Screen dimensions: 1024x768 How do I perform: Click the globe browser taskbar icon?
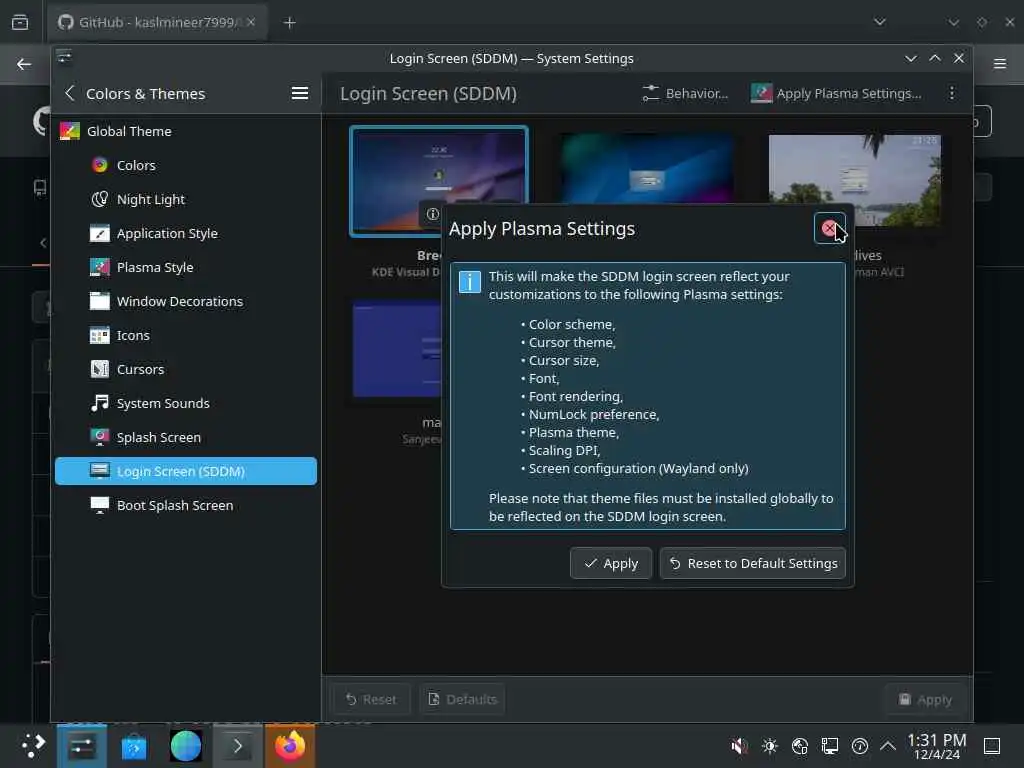(x=185, y=746)
